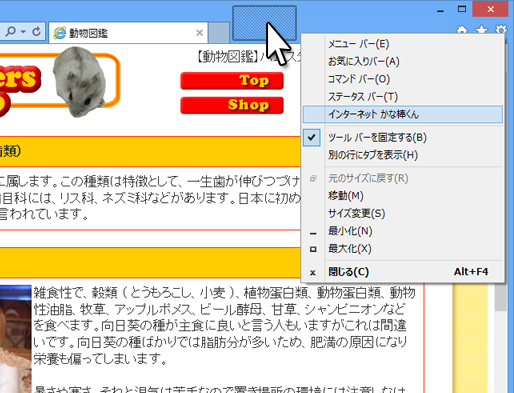This screenshot has height=393, width=514.
Task: Open the Home icon in toolbar
Action: pos(462,30)
